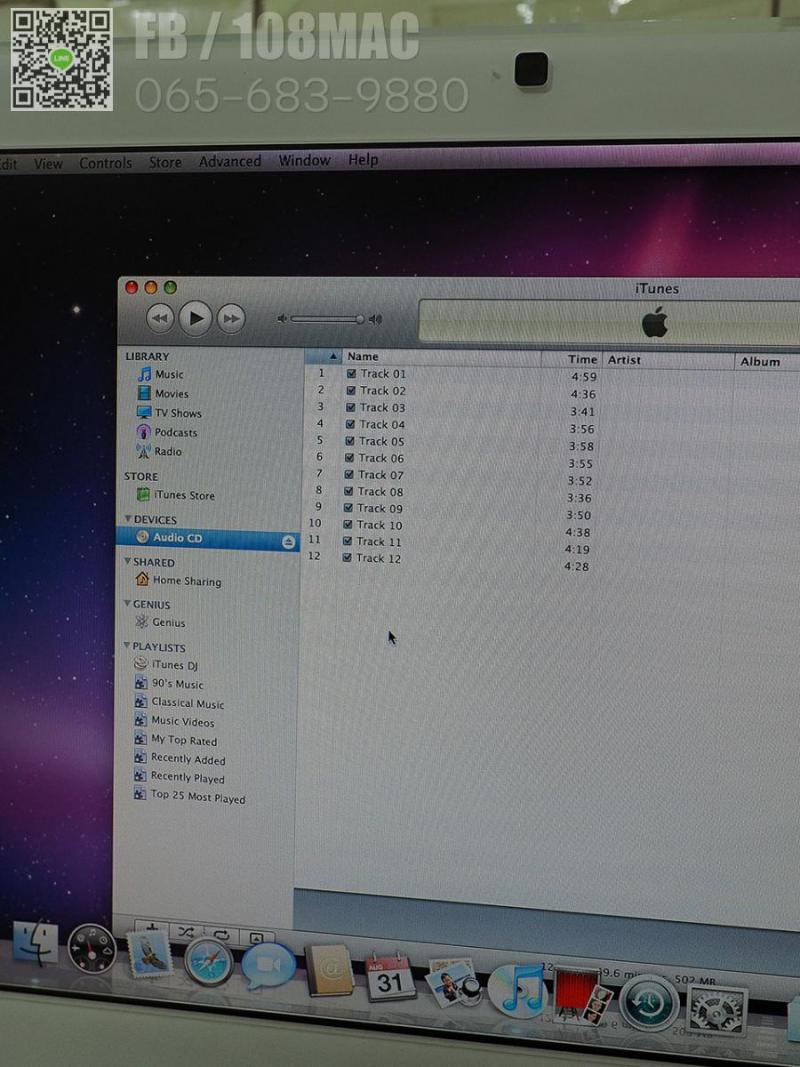Open iCal from the Dock
The image size is (800, 1067).
391,977
